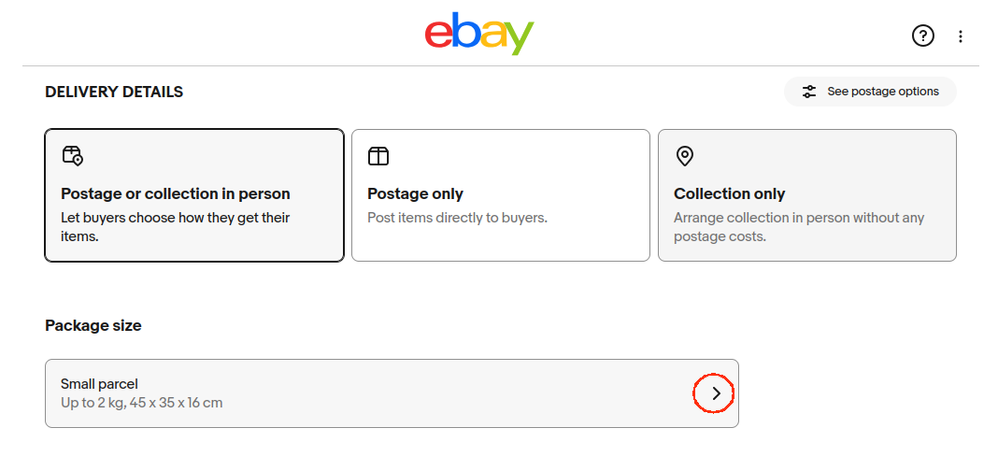This screenshot has width=998, height=471.
Task: Click the parcel-with-pin icon on first delivery card
Action: pos(73,156)
